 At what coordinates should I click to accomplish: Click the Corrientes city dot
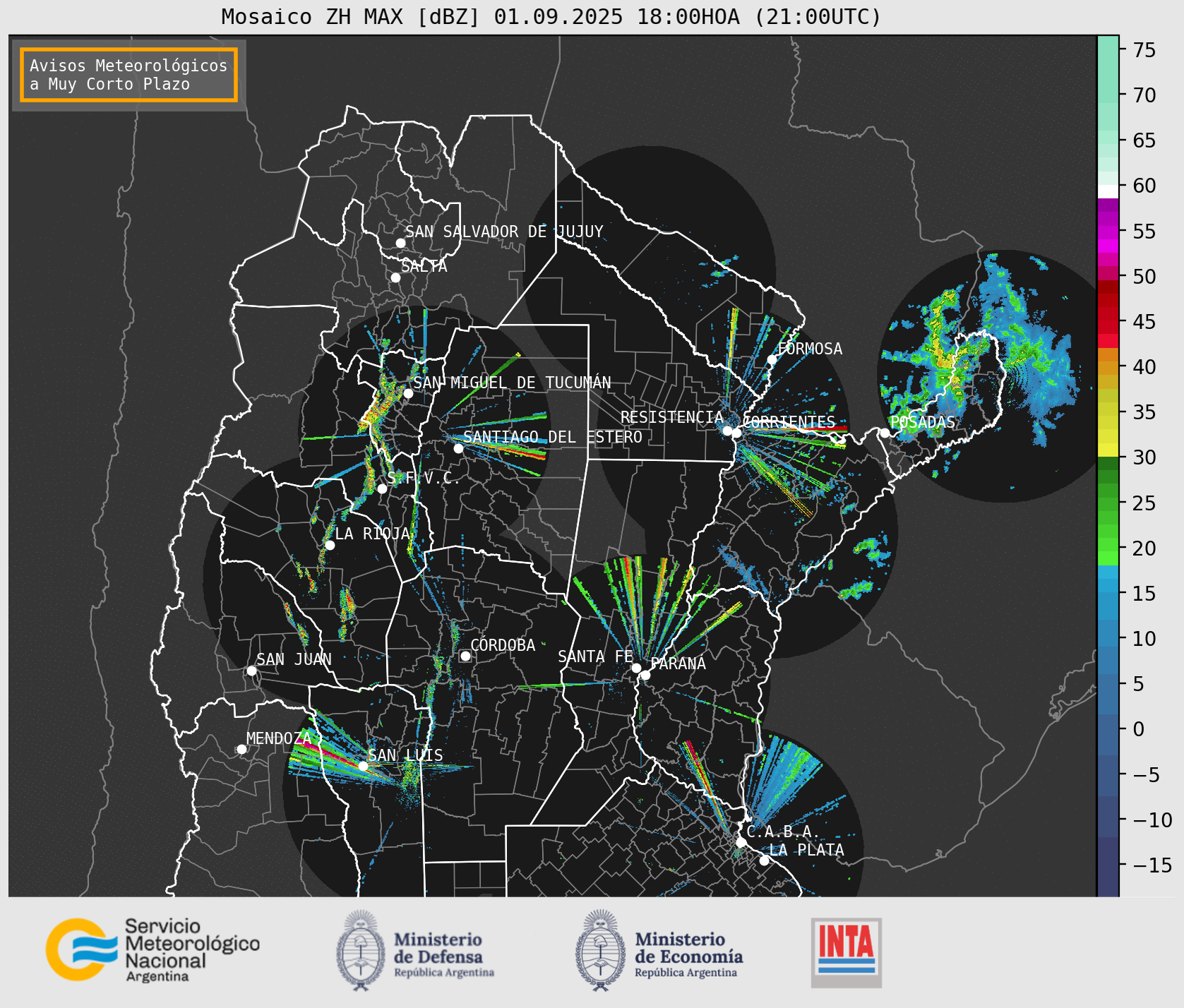[x=736, y=433]
